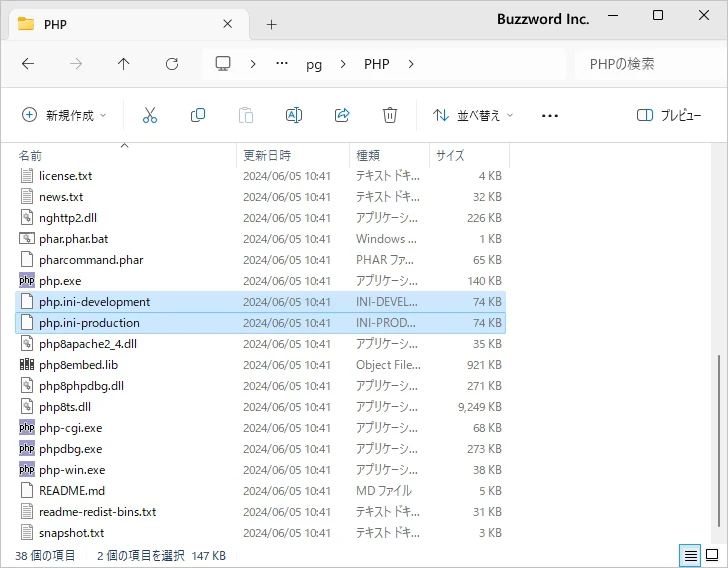Open the 並べ替え sort dropdown

click(x=473, y=115)
